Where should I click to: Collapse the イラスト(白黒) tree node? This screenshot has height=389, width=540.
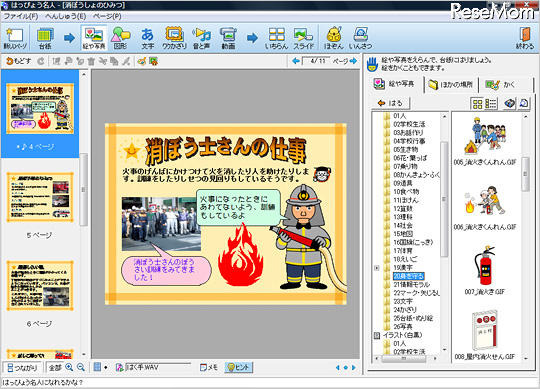(x=377, y=335)
